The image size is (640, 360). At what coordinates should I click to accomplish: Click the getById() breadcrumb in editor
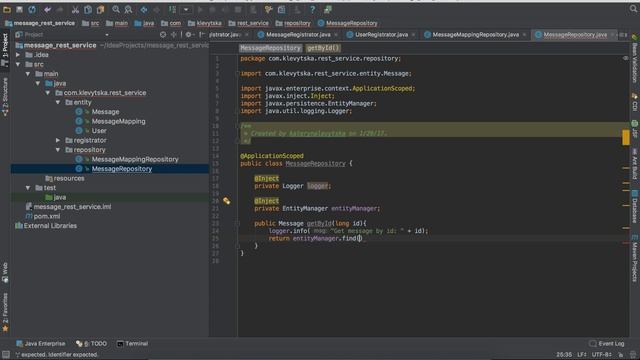323,48
